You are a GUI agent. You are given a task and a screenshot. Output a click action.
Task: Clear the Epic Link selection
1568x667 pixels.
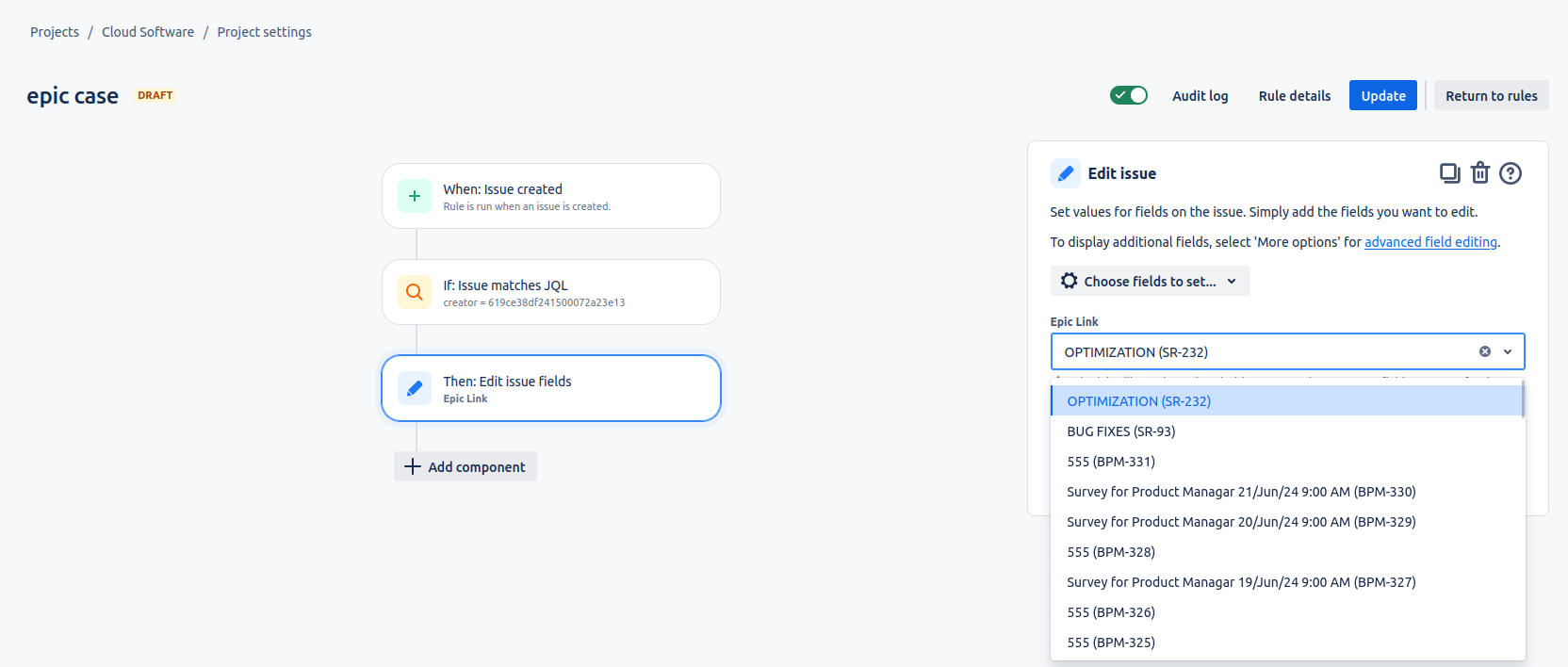pyautogui.click(x=1485, y=351)
